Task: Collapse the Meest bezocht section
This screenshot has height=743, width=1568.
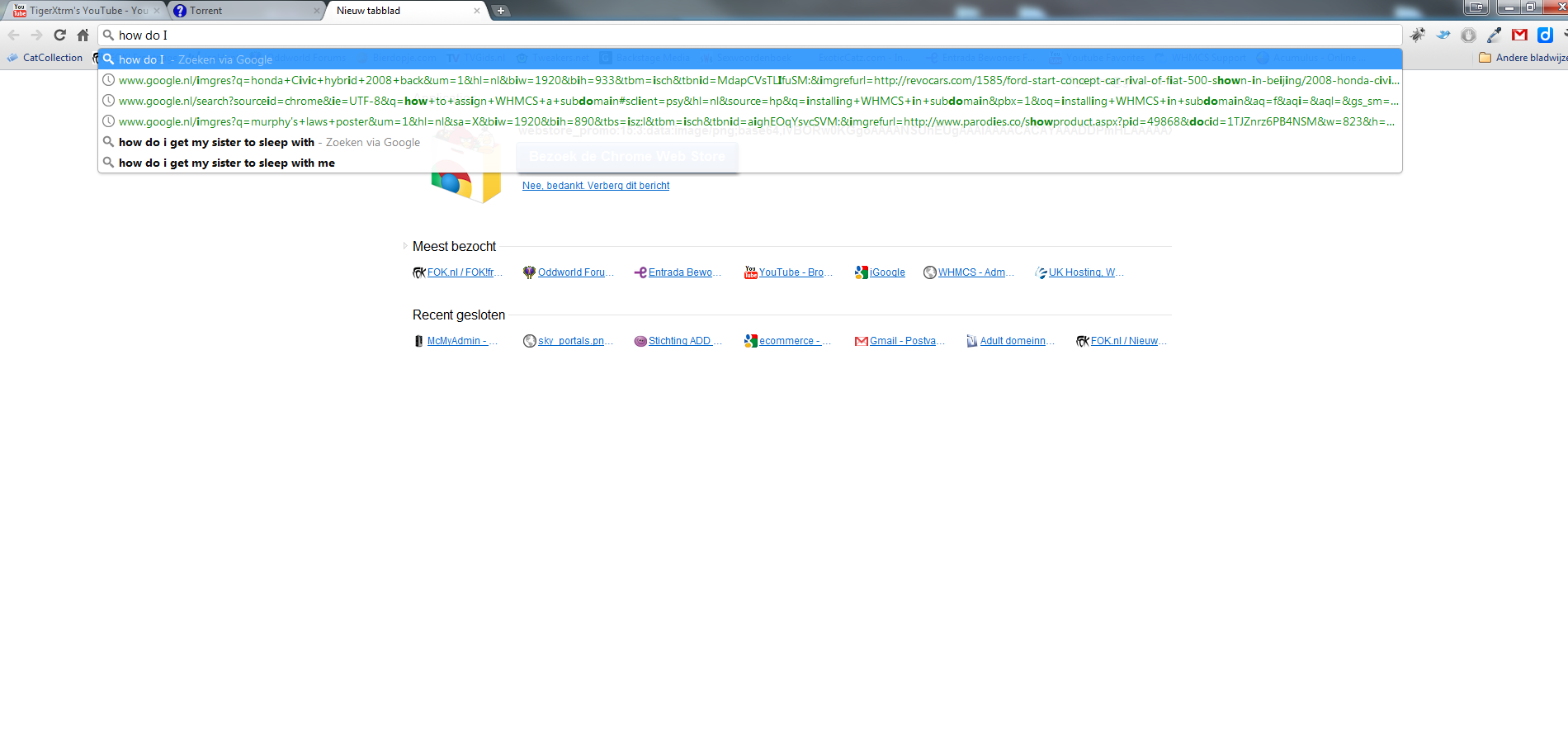Action: click(x=405, y=246)
